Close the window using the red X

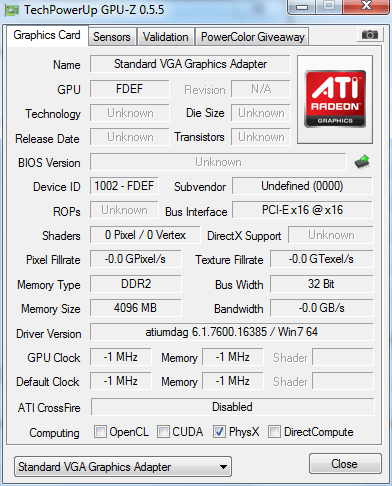tap(366, 6)
